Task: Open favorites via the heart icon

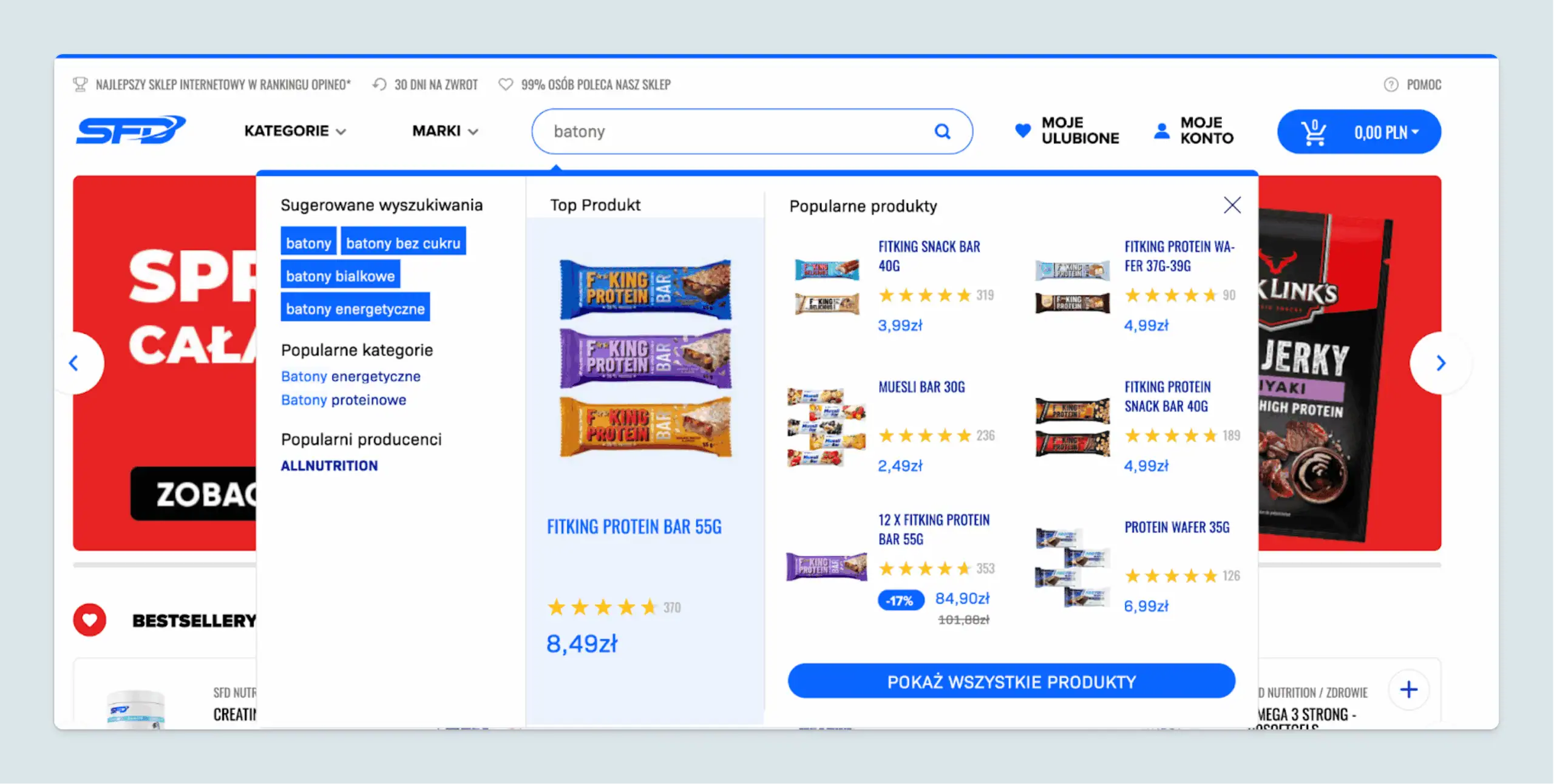Action: click(1023, 130)
